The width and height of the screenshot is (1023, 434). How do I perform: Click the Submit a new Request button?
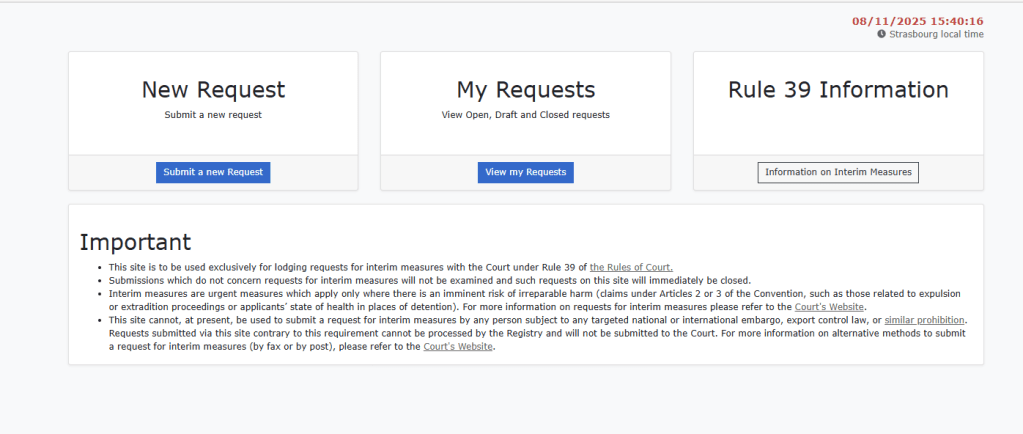[x=213, y=172]
